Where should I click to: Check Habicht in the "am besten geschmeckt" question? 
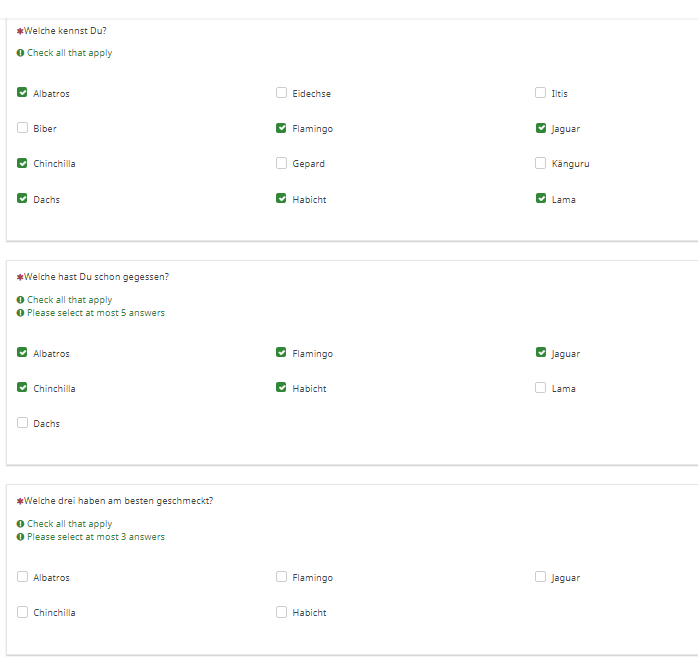(x=282, y=612)
